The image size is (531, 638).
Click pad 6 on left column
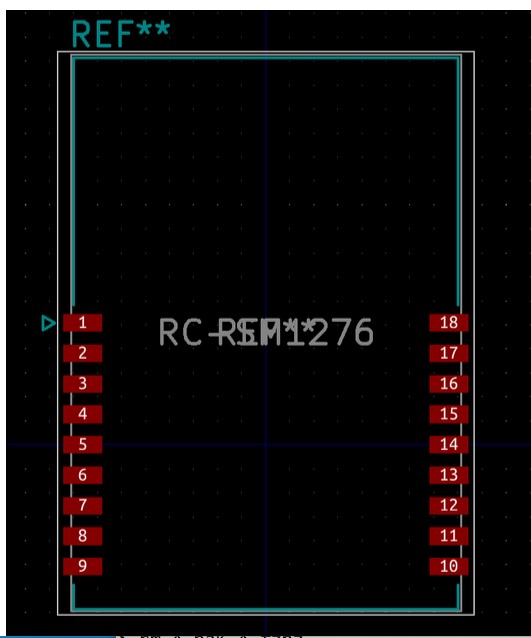83,475
